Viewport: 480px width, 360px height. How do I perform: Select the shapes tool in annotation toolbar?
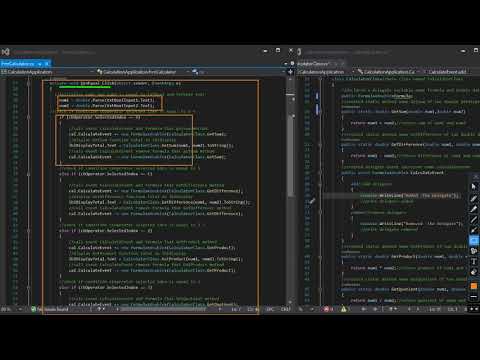click(x=474, y=251)
